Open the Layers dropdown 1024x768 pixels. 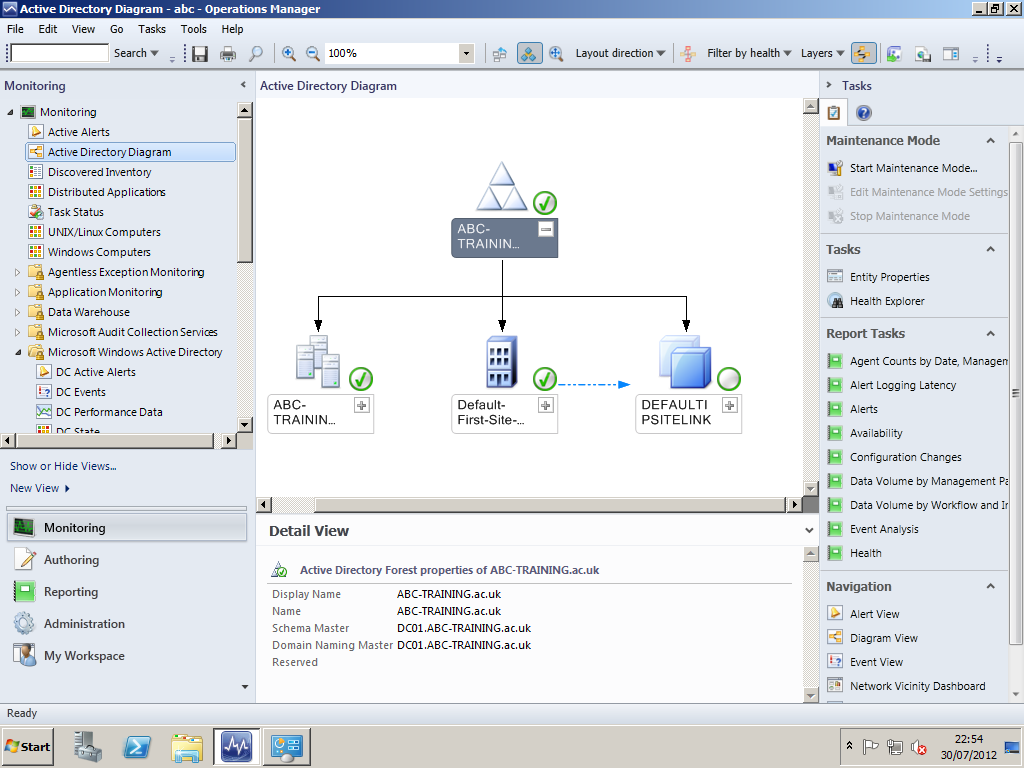pos(822,54)
